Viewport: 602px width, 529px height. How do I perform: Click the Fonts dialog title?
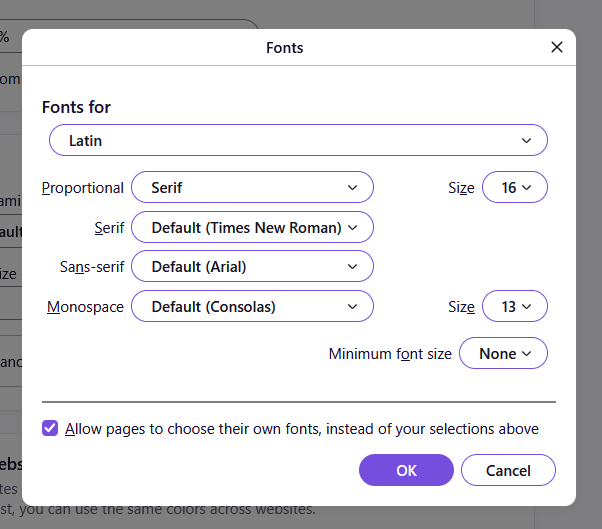[x=285, y=48]
